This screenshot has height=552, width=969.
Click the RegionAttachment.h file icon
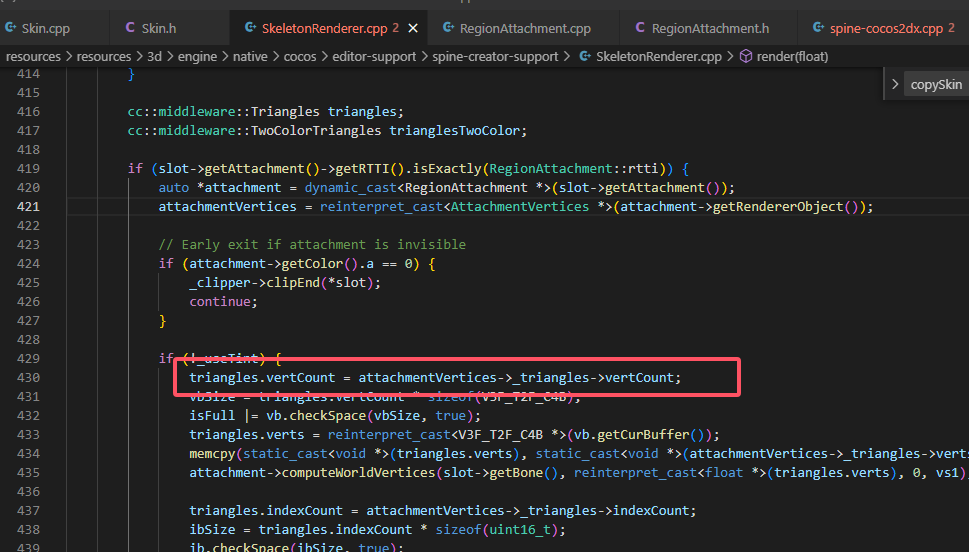pos(640,28)
